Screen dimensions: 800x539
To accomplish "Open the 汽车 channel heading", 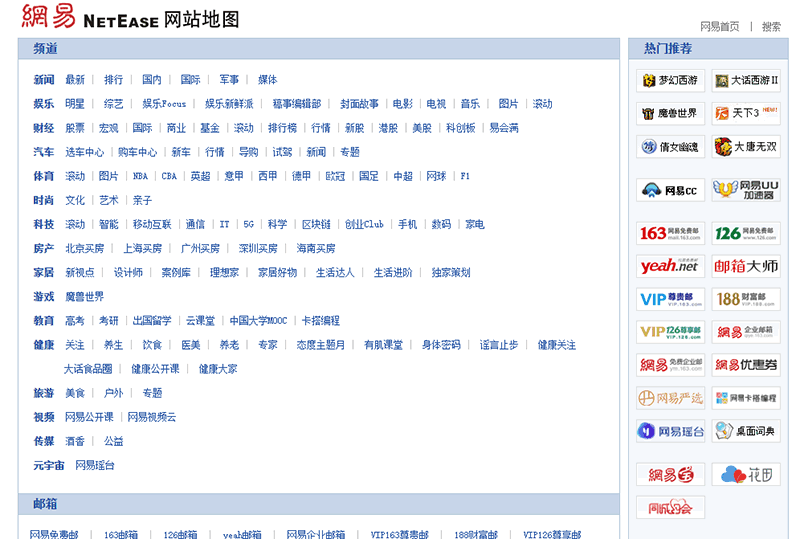I will click(44, 152).
